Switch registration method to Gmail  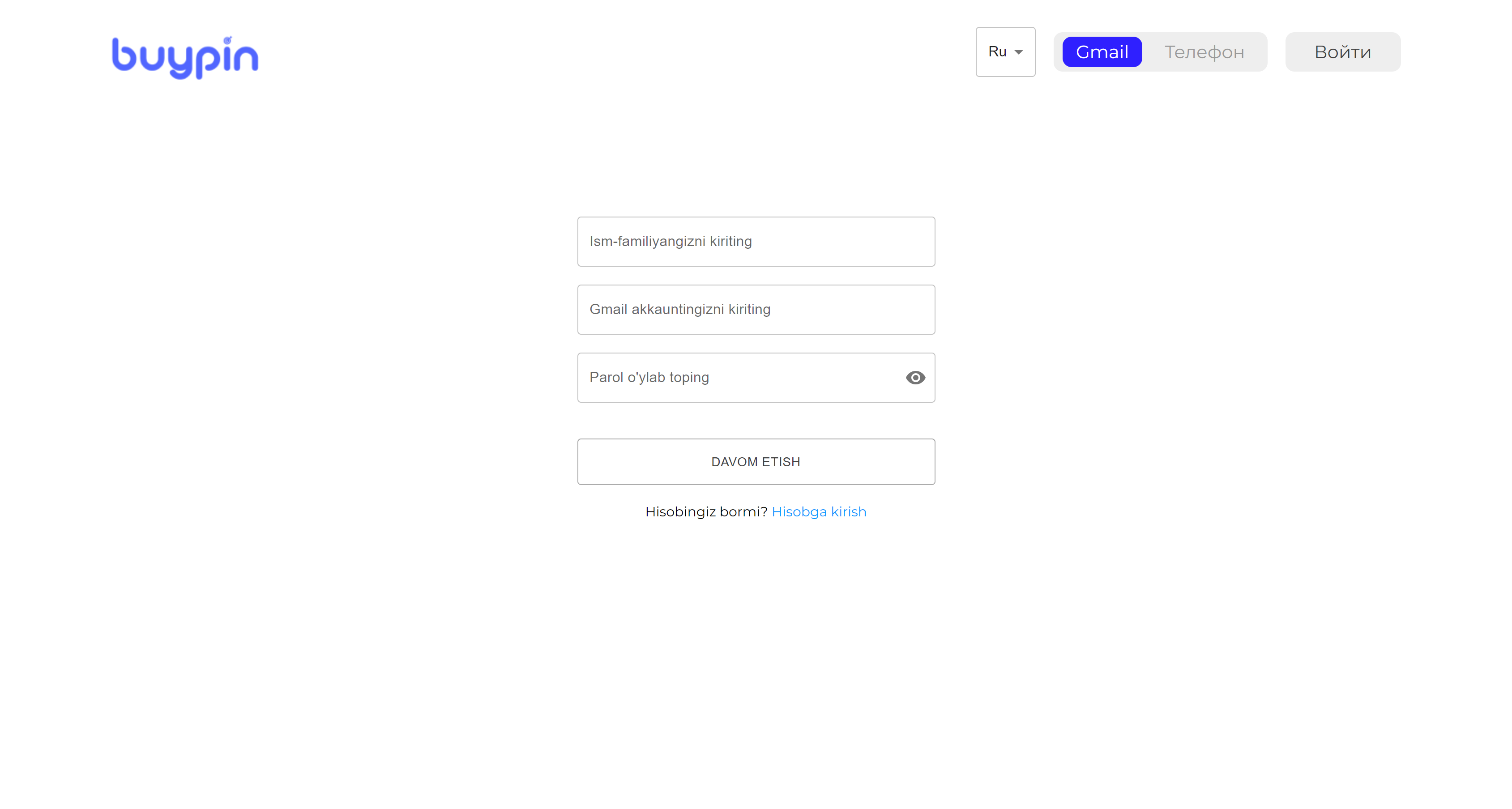1102,51
